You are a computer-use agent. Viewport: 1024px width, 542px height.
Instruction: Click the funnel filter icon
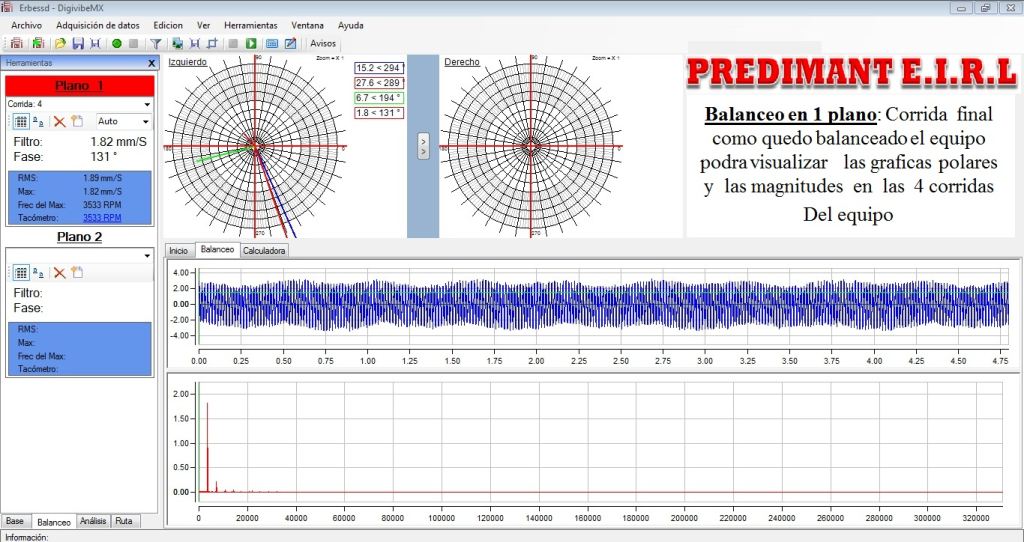155,44
